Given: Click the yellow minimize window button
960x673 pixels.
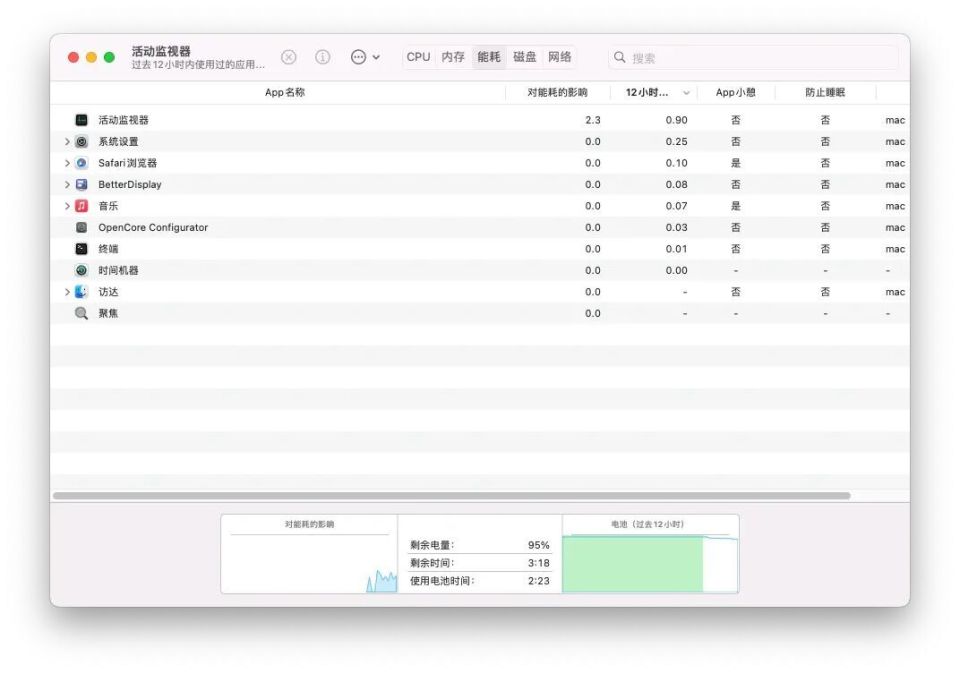Looking at the screenshot, I should (x=91, y=57).
